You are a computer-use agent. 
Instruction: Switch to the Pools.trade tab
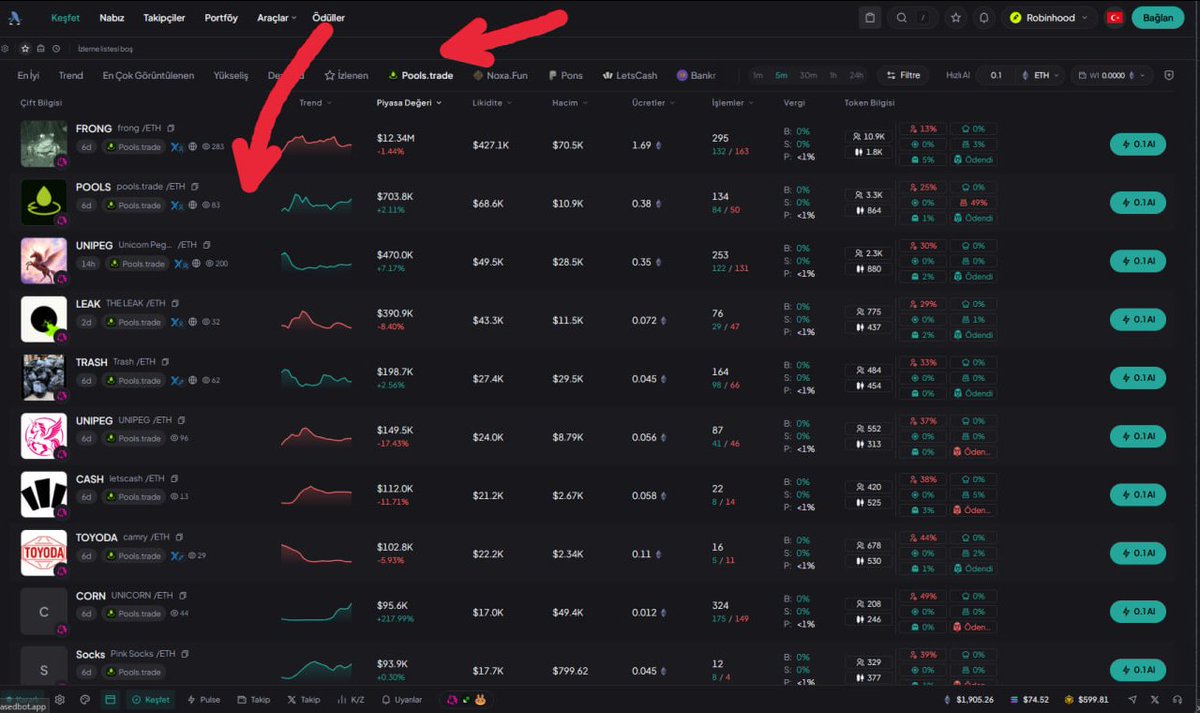click(x=420, y=75)
